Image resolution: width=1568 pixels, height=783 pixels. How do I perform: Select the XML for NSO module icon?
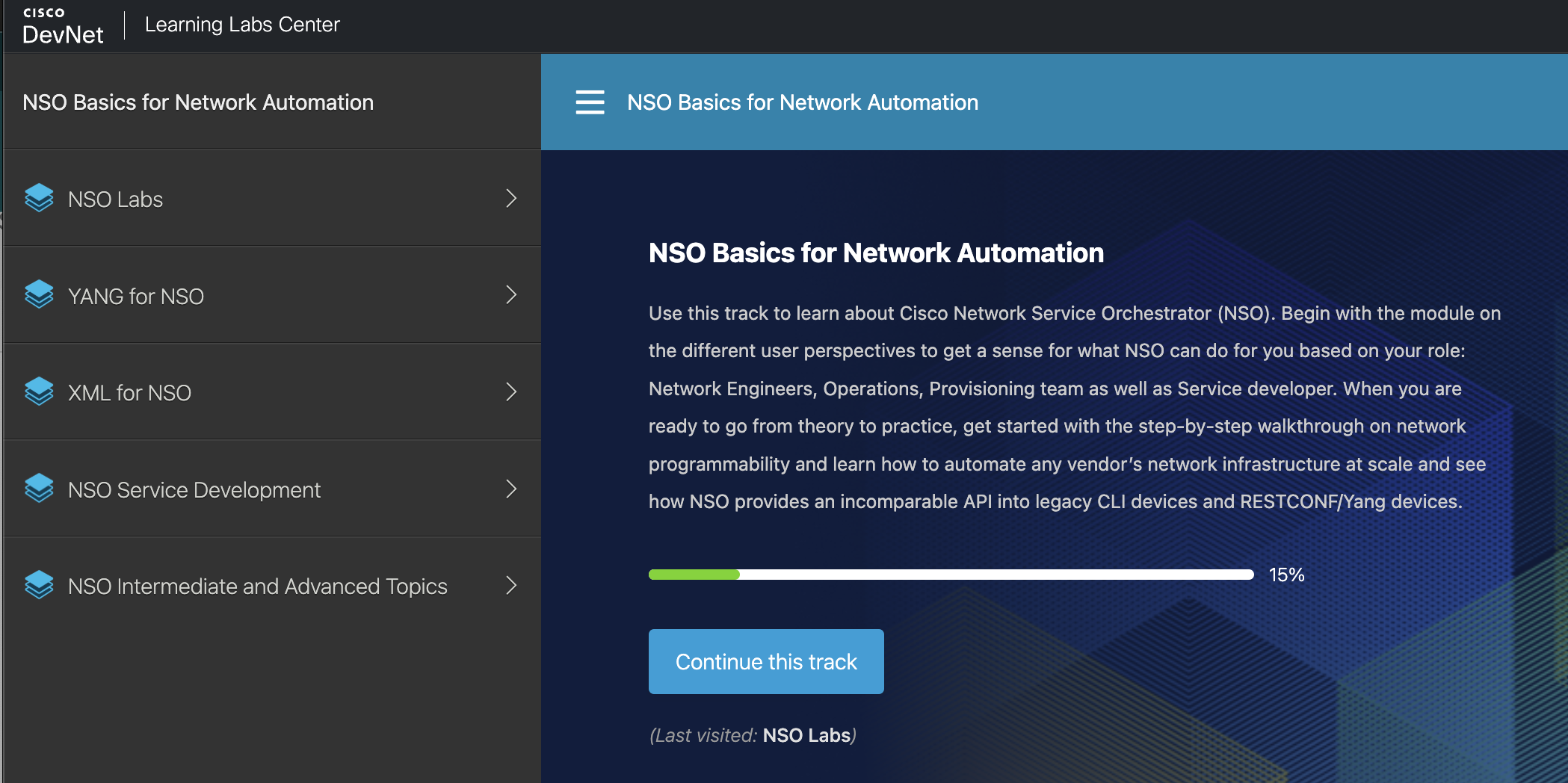tap(39, 391)
